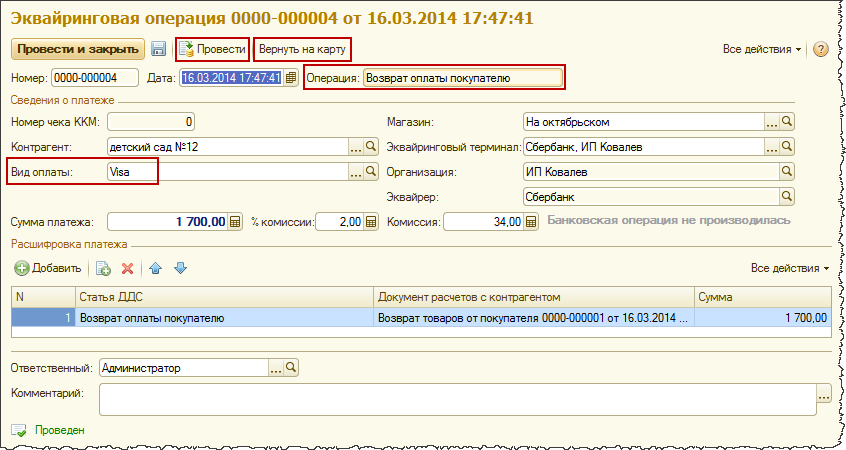Move row down with blue arrow
The width and height of the screenshot is (846, 450).
tap(180, 268)
